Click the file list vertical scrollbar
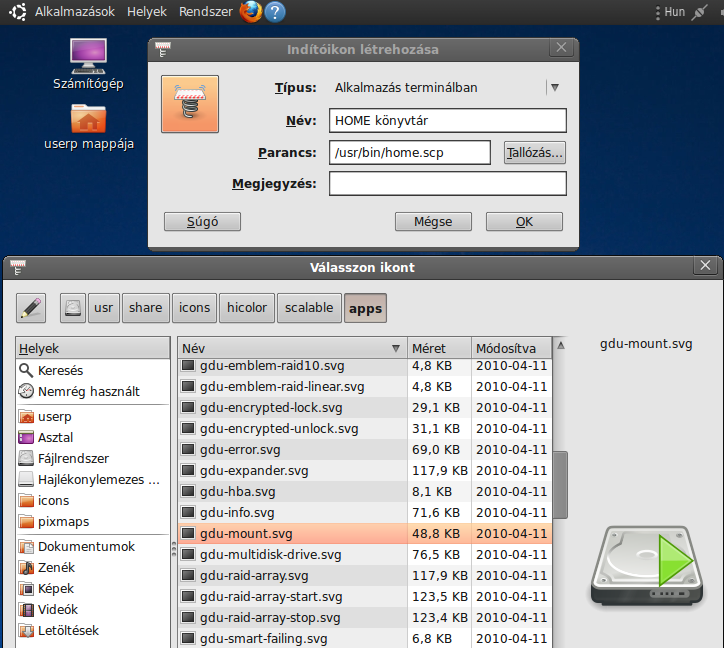This screenshot has height=648, width=724. coord(560,485)
